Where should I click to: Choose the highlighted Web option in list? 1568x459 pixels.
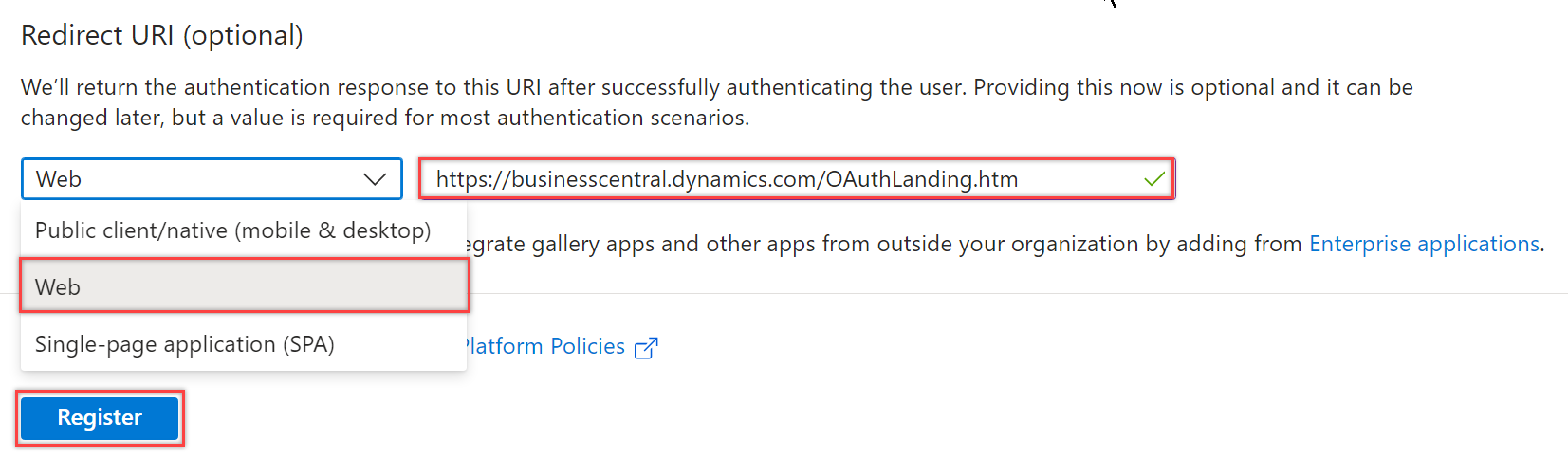(58, 287)
